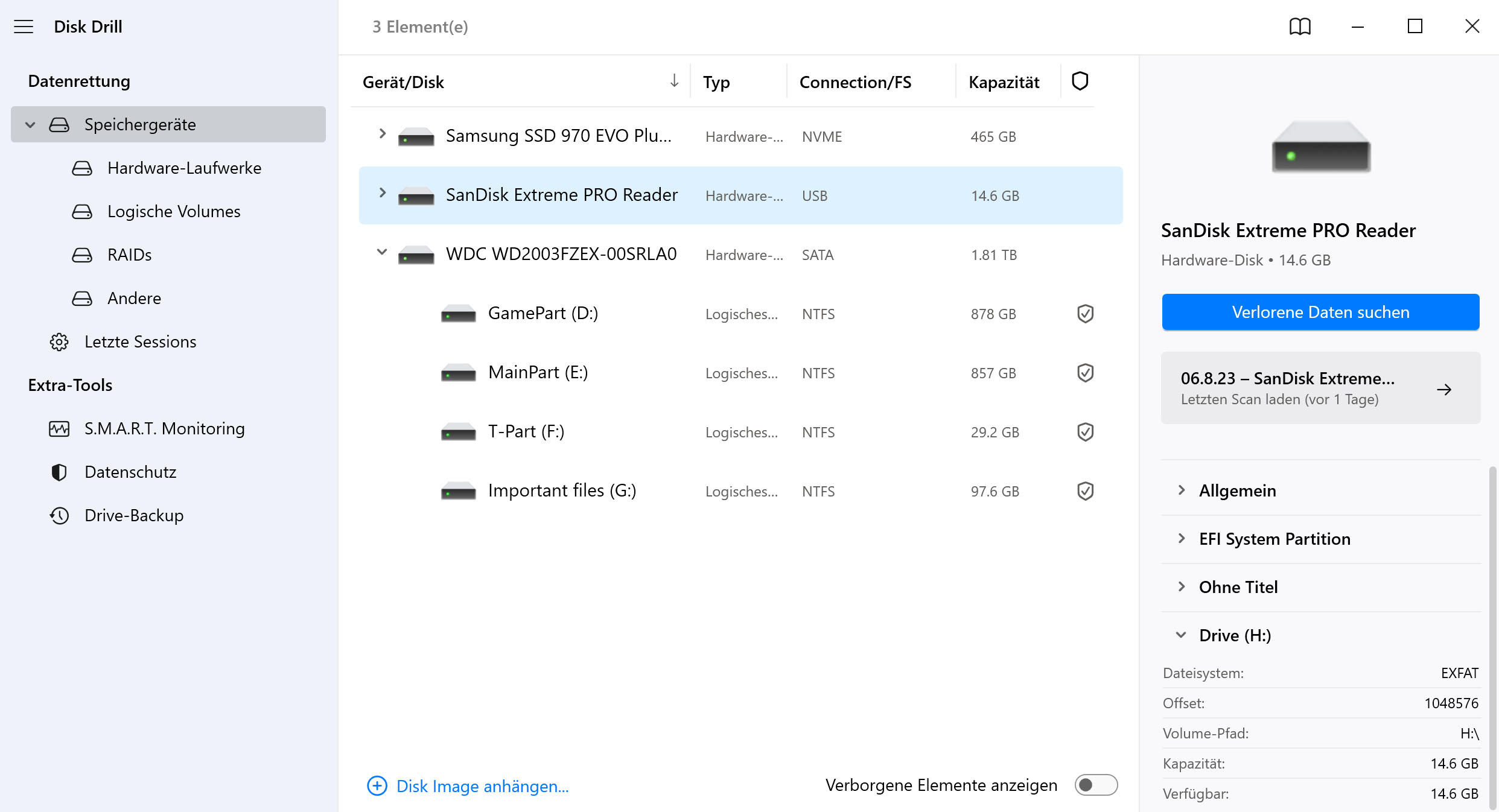The width and height of the screenshot is (1499, 812).
Task: Open the help book icon
Action: [x=1300, y=27]
